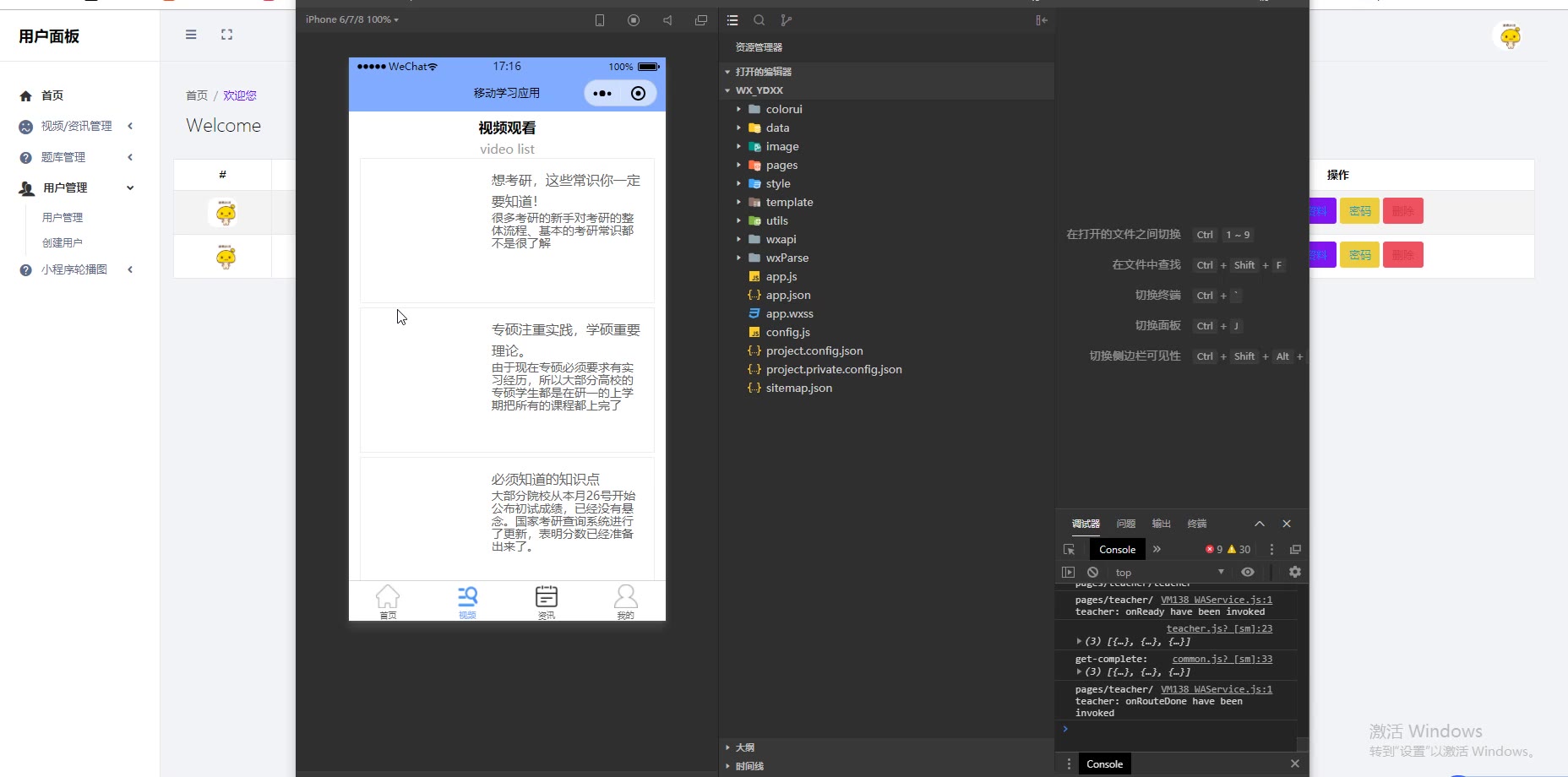Expand 大纲 outline section
The height and width of the screenshot is (777, 1568).
click(x=886, y=747)
